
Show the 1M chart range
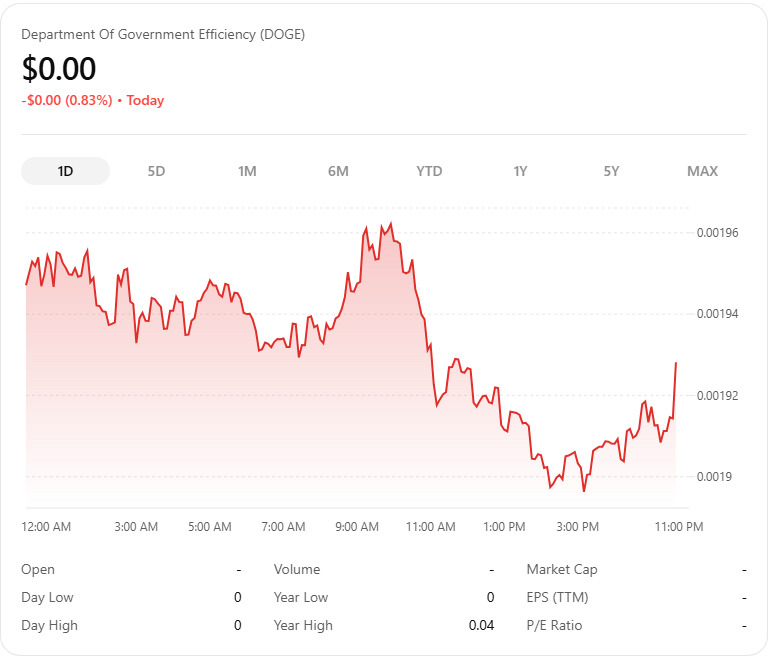(247, 171)
